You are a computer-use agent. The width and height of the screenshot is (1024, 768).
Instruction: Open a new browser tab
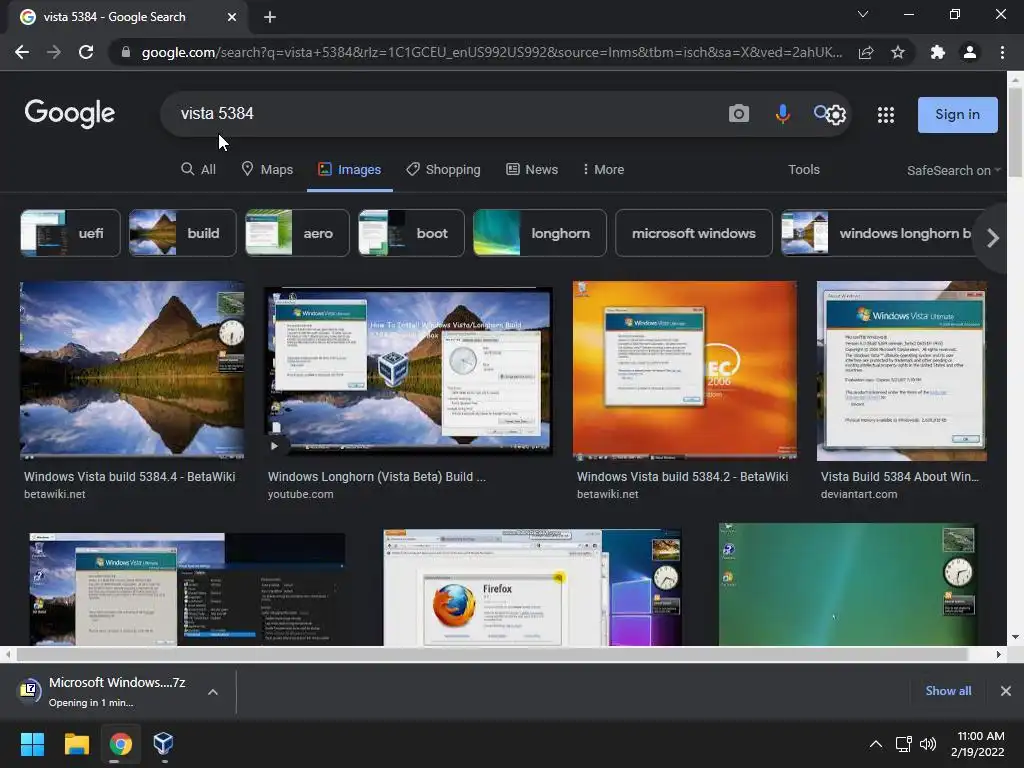click(x=270, y=17)
